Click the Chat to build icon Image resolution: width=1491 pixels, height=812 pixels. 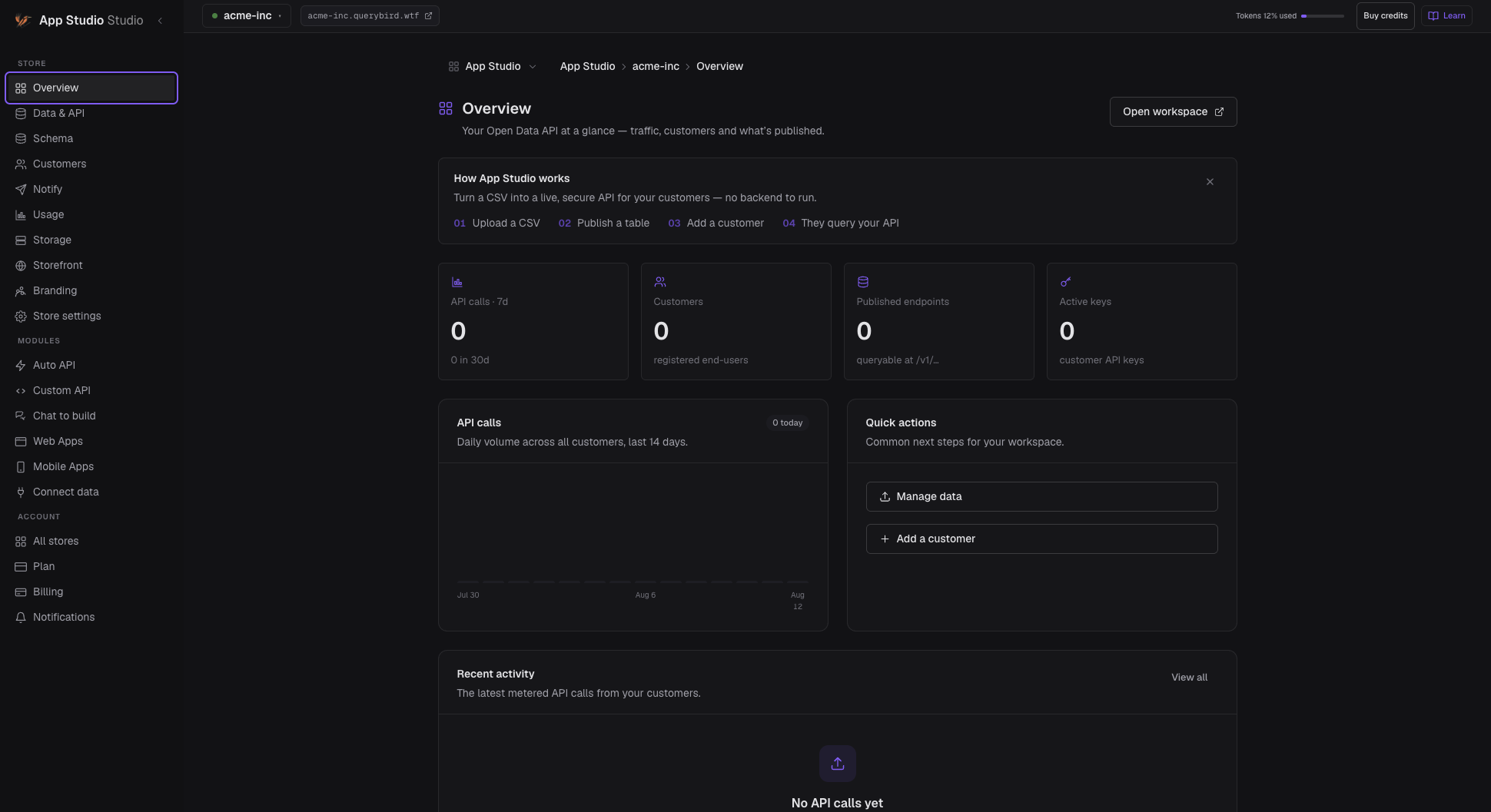(x=21, y=416)
